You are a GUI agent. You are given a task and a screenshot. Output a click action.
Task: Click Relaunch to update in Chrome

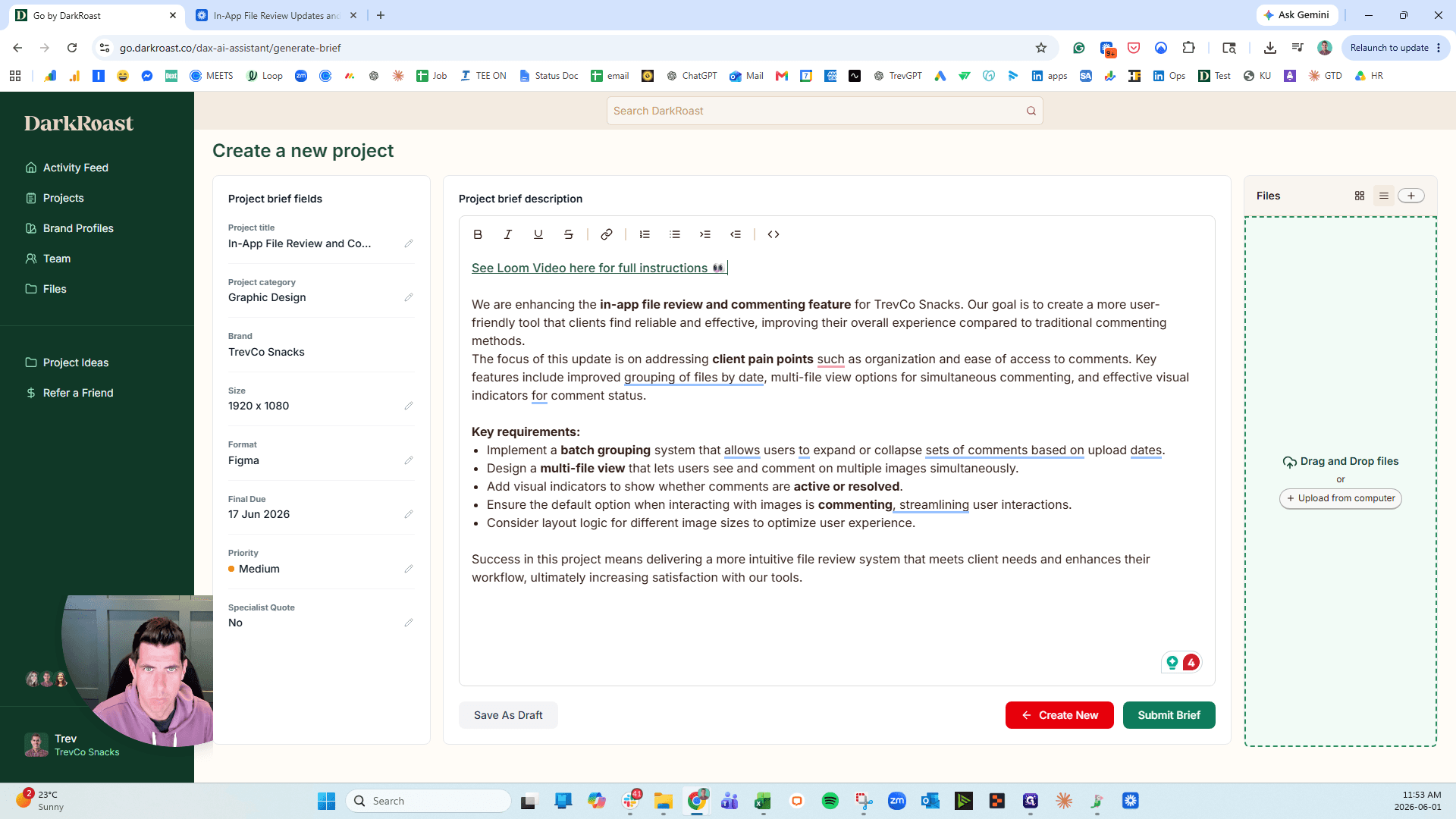[1395, 48]
